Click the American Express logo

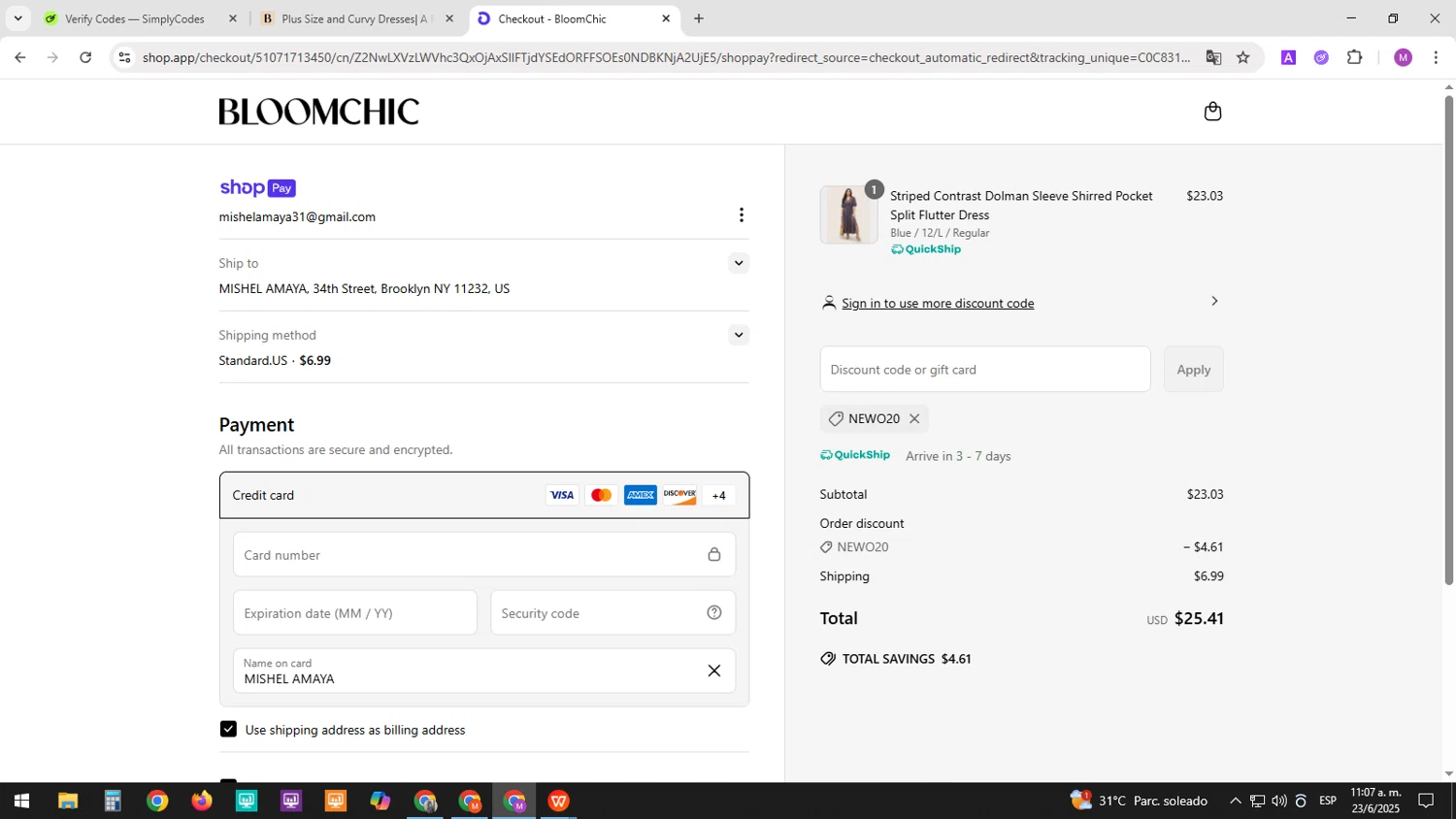[x=641, y=495]
